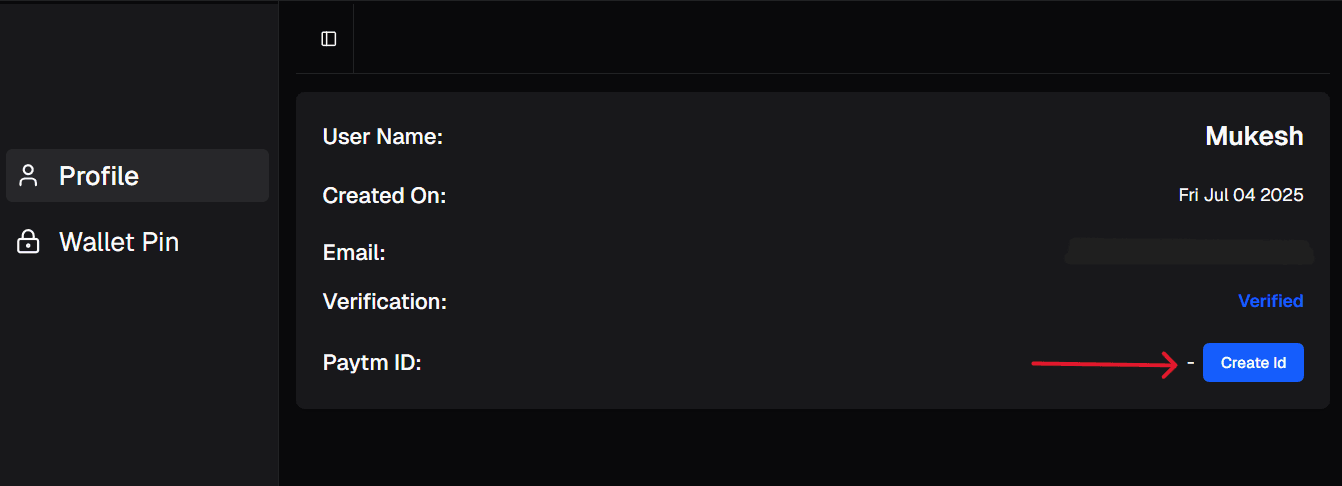This screenshot has width=1342, height=486.
Task: Open the Wallet Pin text label
Action: click(118, 242)
